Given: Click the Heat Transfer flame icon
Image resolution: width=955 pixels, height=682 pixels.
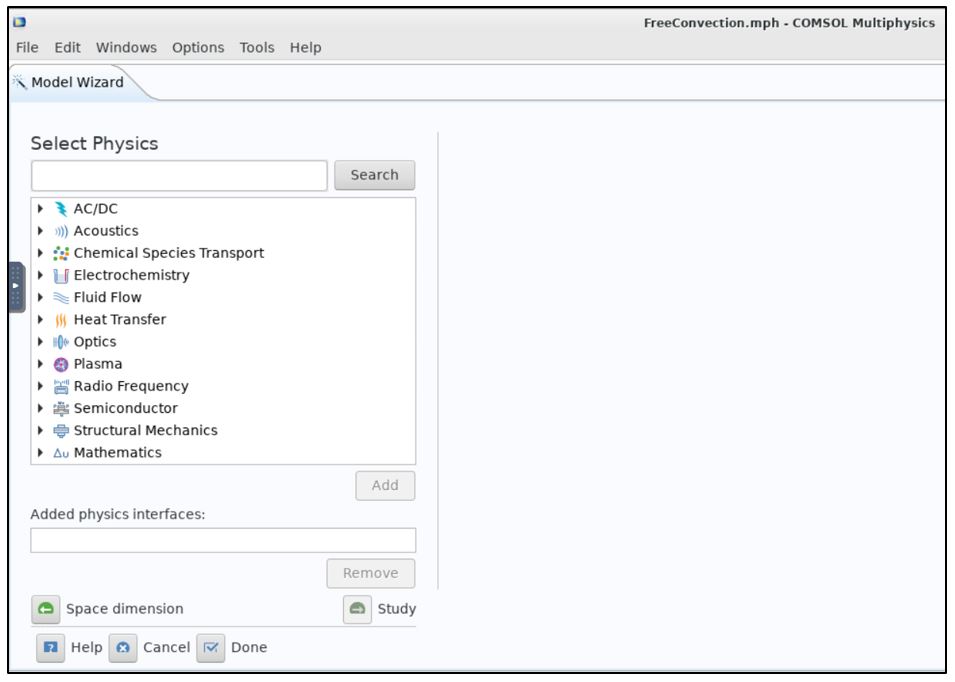Looking at the screenshot, I should pyautogui.click(x=61, y=320).
